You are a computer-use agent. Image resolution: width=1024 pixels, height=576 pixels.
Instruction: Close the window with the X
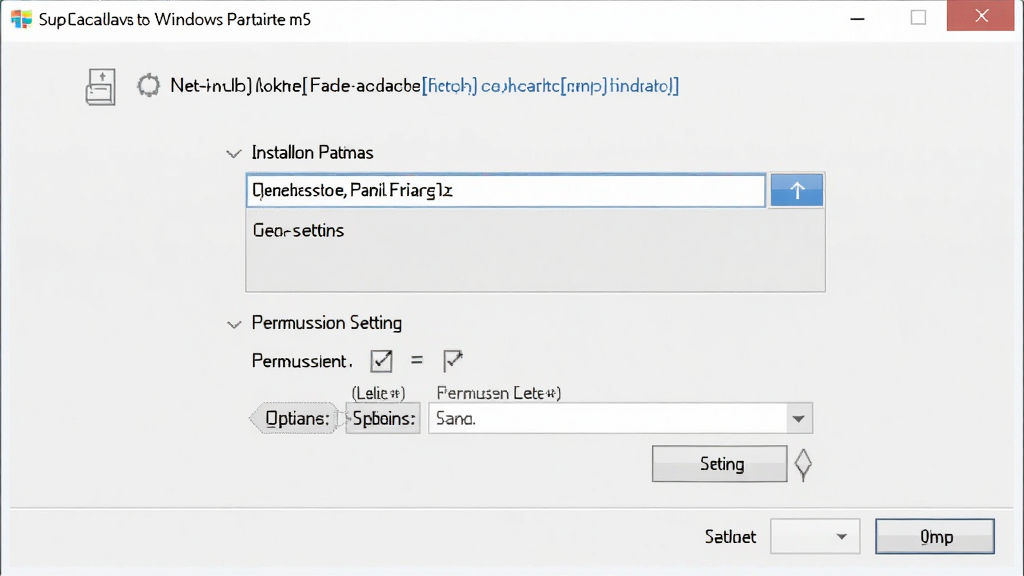coord(981,16)
